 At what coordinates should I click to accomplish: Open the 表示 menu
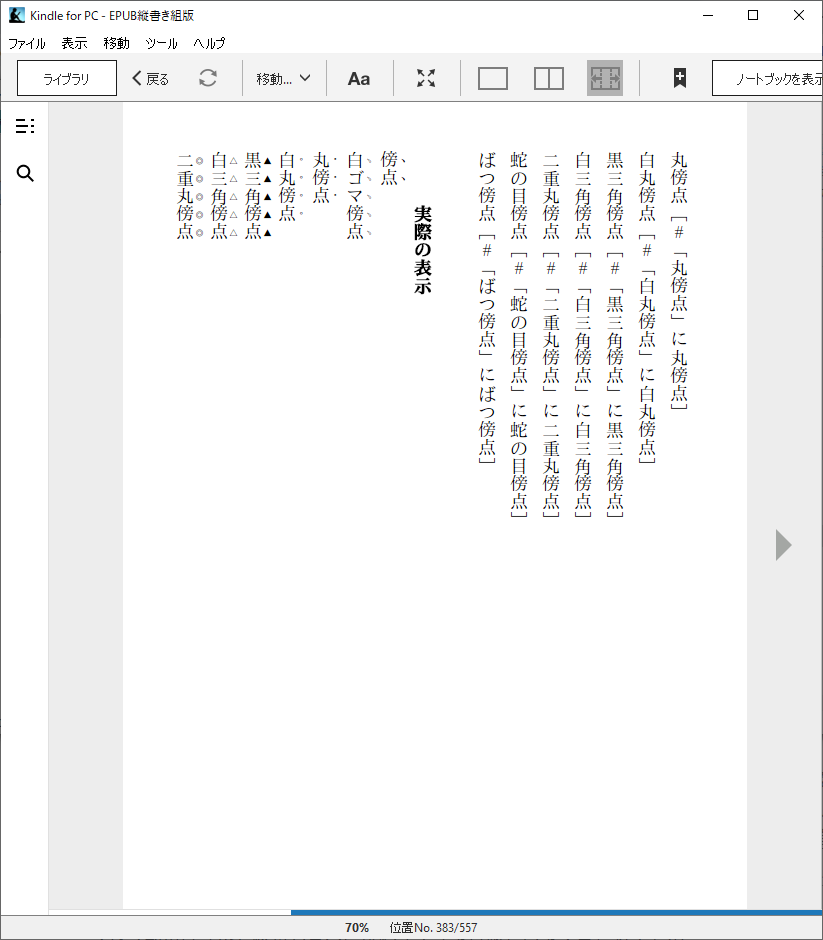tap(74, 43)
